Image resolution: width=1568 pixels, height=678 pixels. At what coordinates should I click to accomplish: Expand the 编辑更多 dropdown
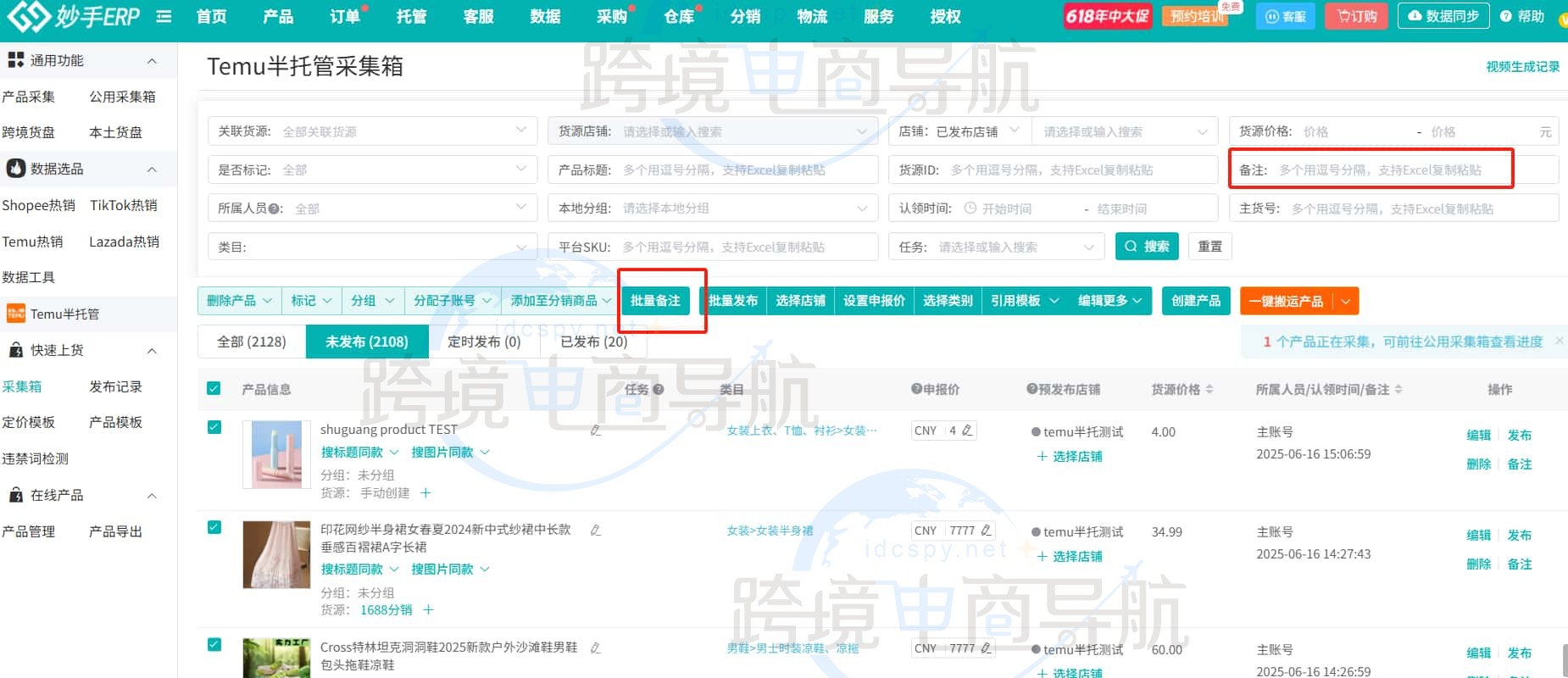coord(1109,301)
